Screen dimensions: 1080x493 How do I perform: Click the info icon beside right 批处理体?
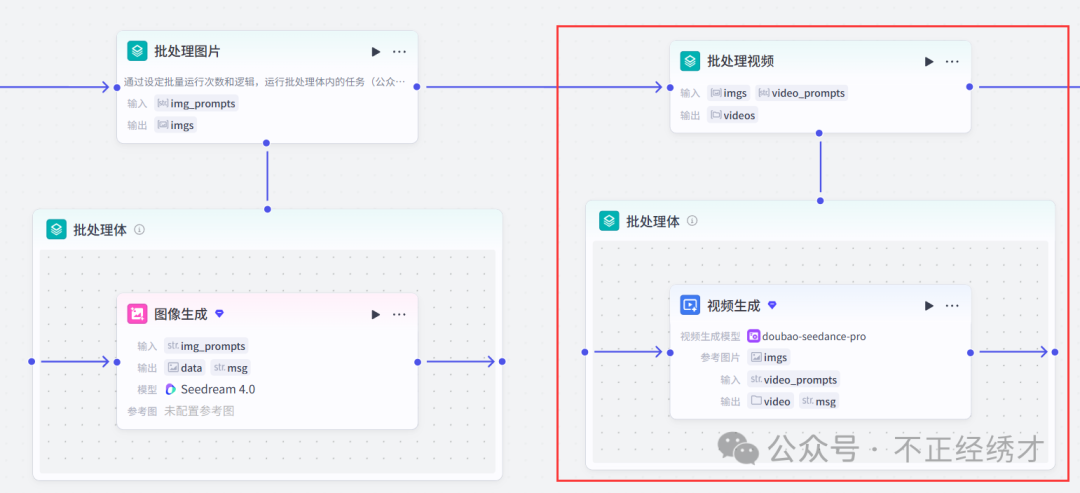[x=692, y=221]
